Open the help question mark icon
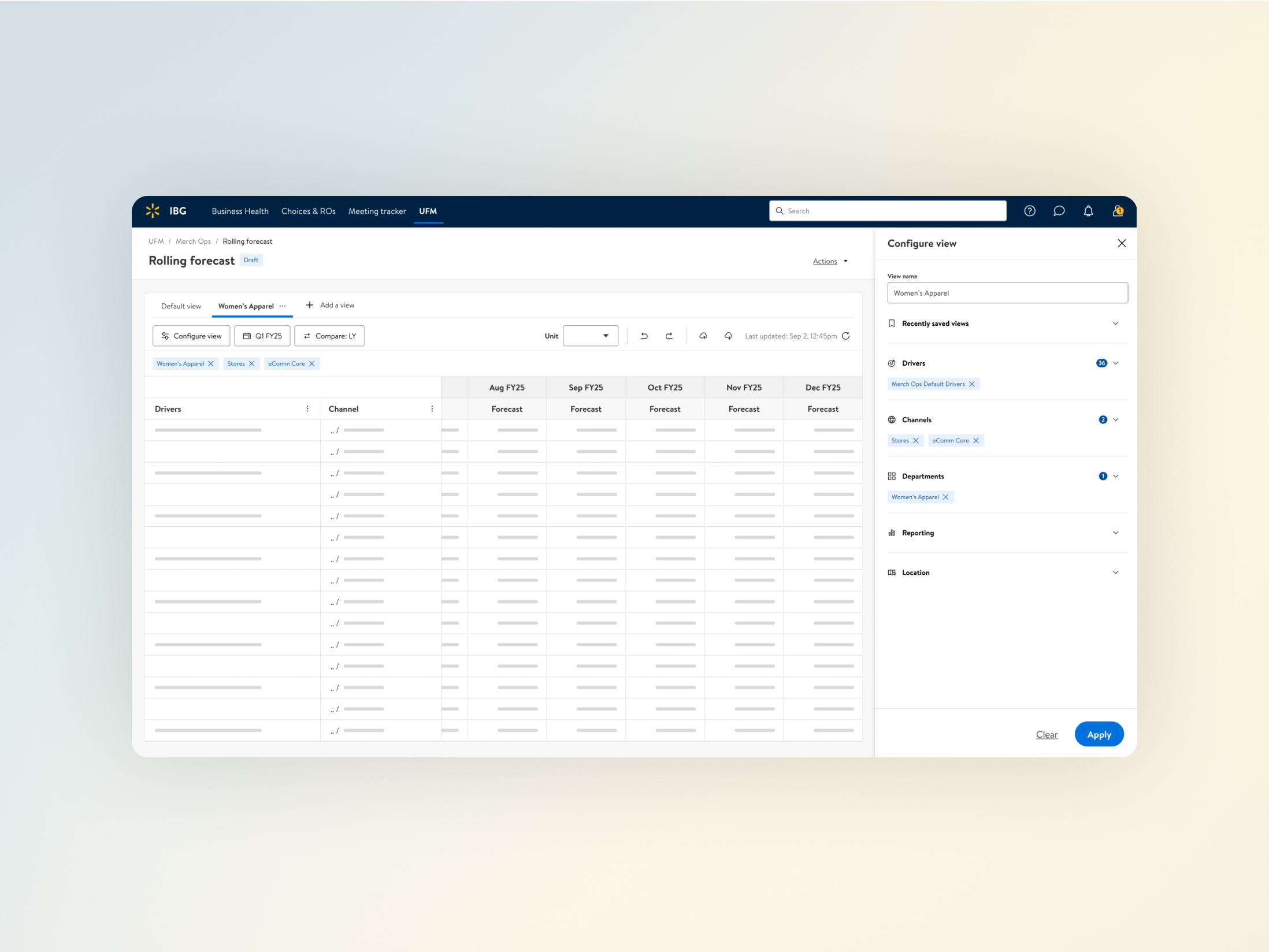 pyautogui.click(x=1030, y=211)
